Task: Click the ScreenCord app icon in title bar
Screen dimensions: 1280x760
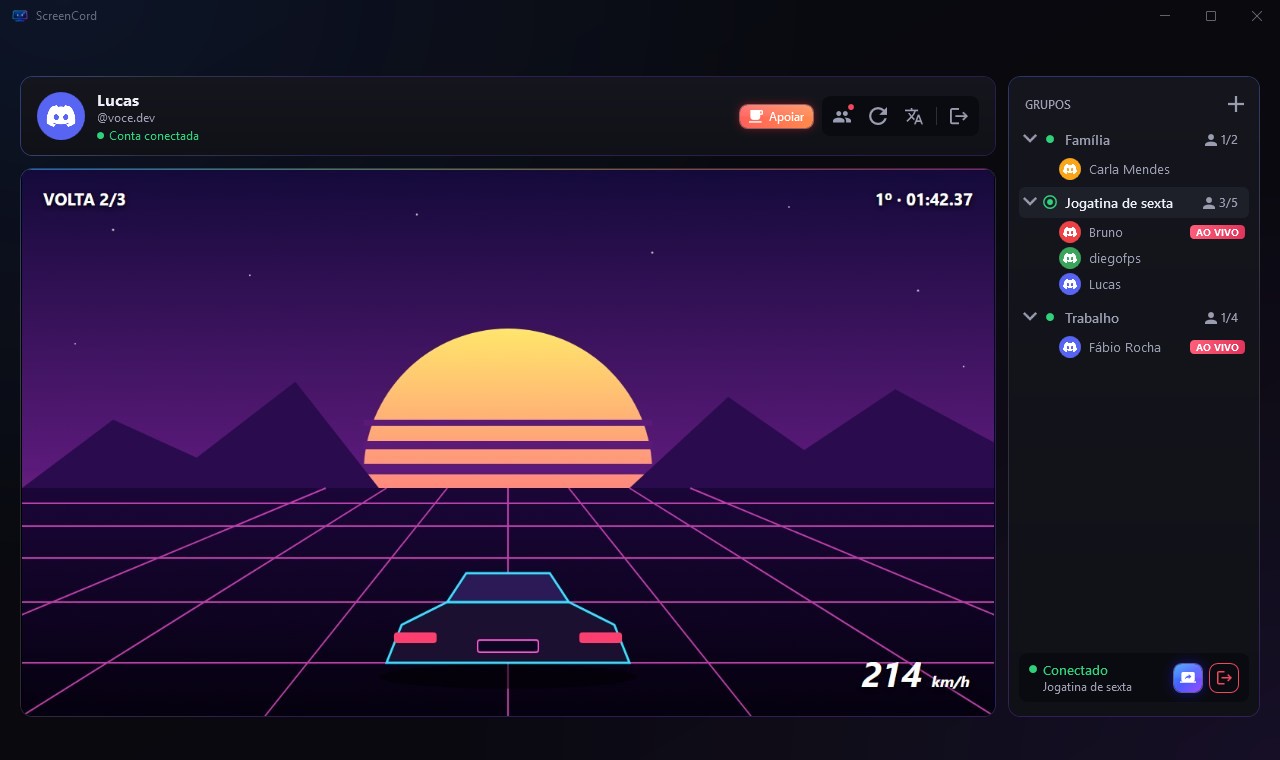Action: 20,16
